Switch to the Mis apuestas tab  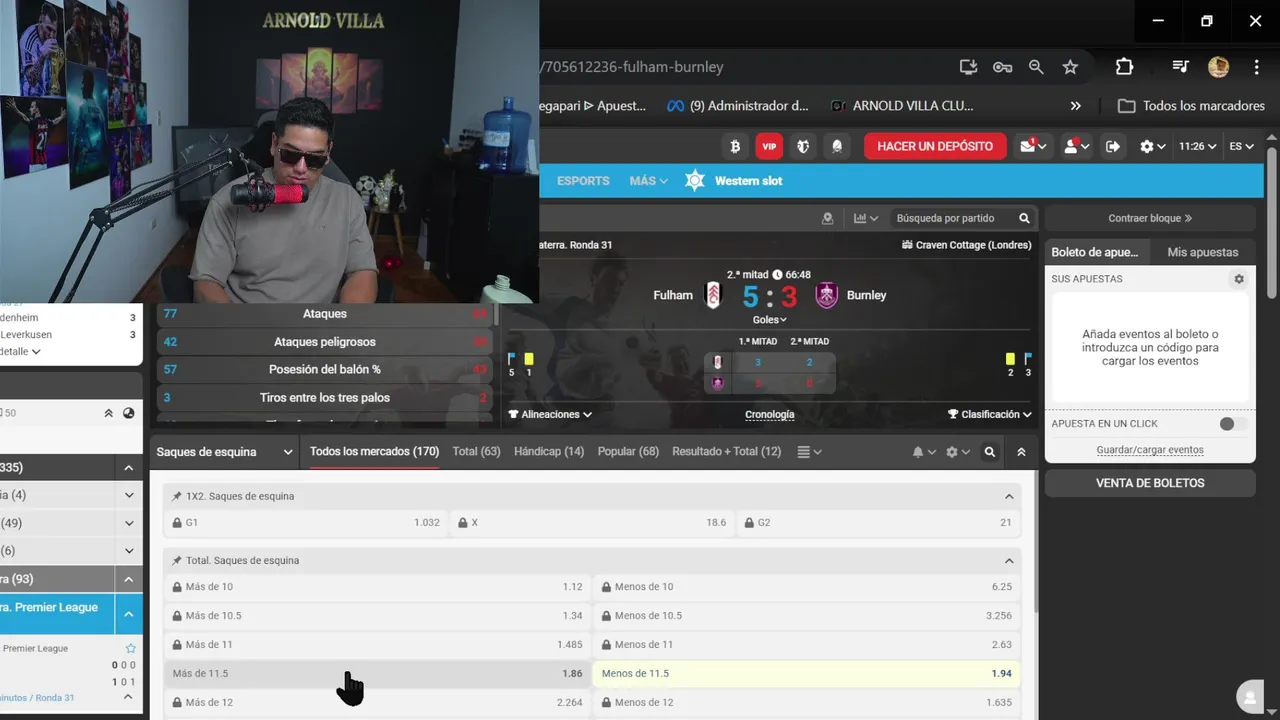[1203, 252]
